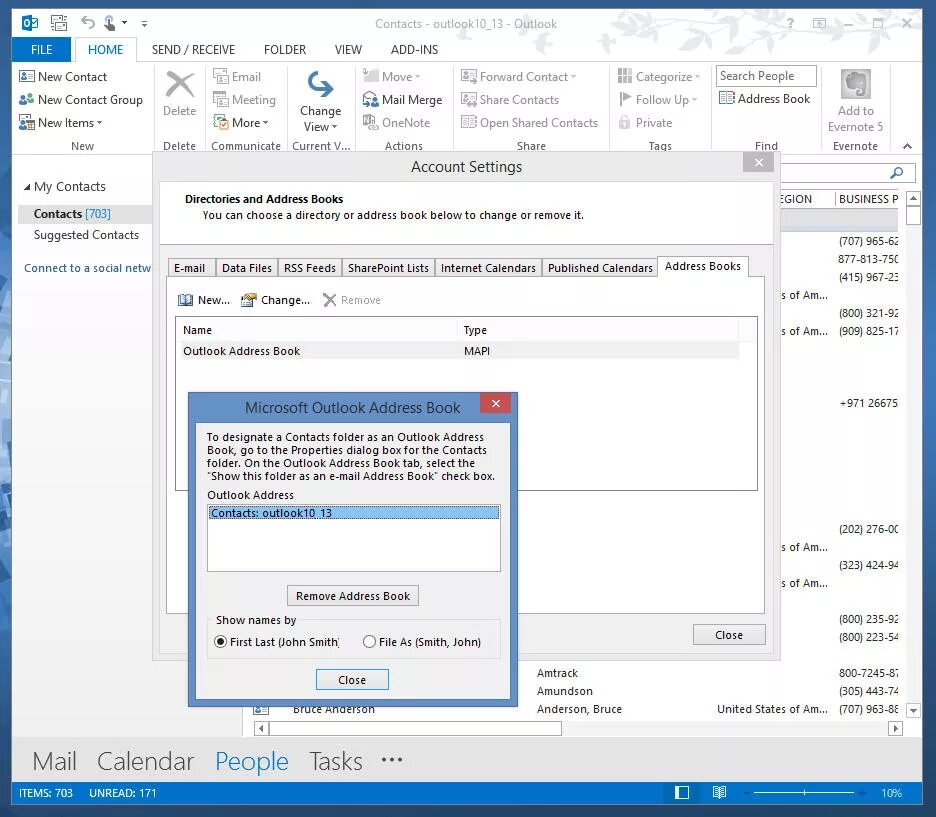Screen dimensions: 936x817
Task: Click the Search People input field
Action: coord(766,76)
